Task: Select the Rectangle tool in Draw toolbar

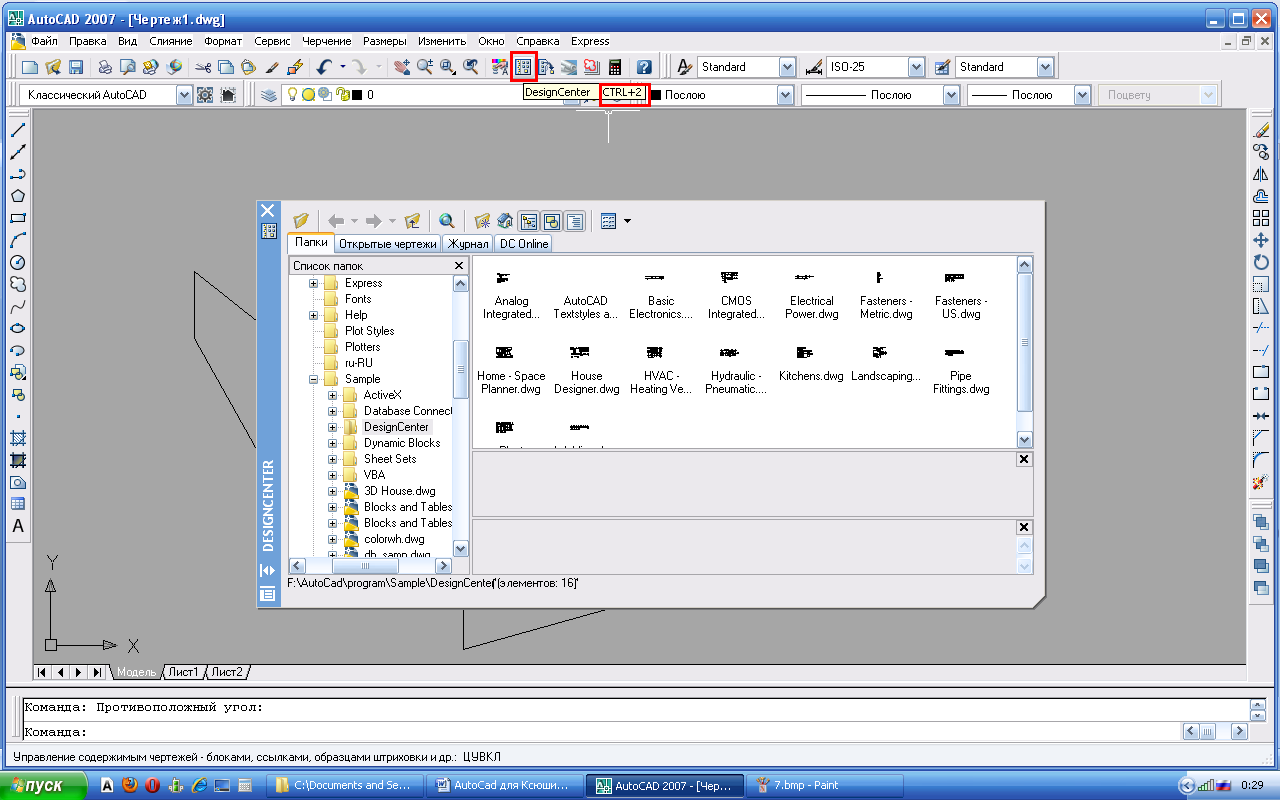Action: click(x=17, y=218)
